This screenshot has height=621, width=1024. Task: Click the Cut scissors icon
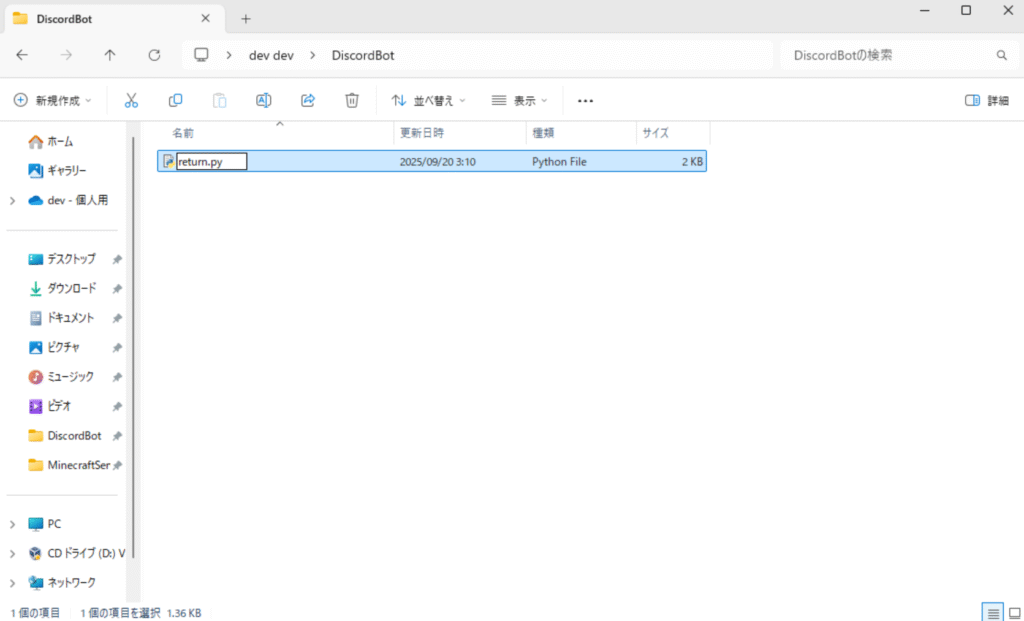pos(131,100)
